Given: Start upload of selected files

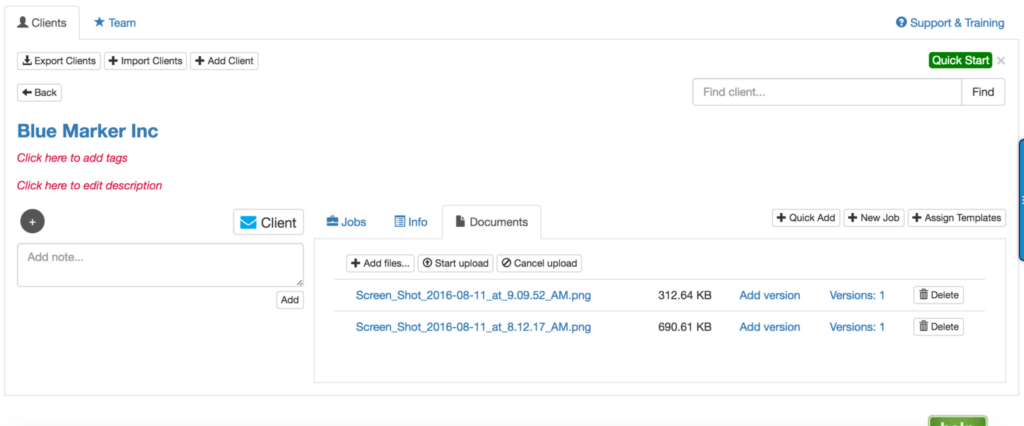Looking at the screenshot, I should point(455,263).
